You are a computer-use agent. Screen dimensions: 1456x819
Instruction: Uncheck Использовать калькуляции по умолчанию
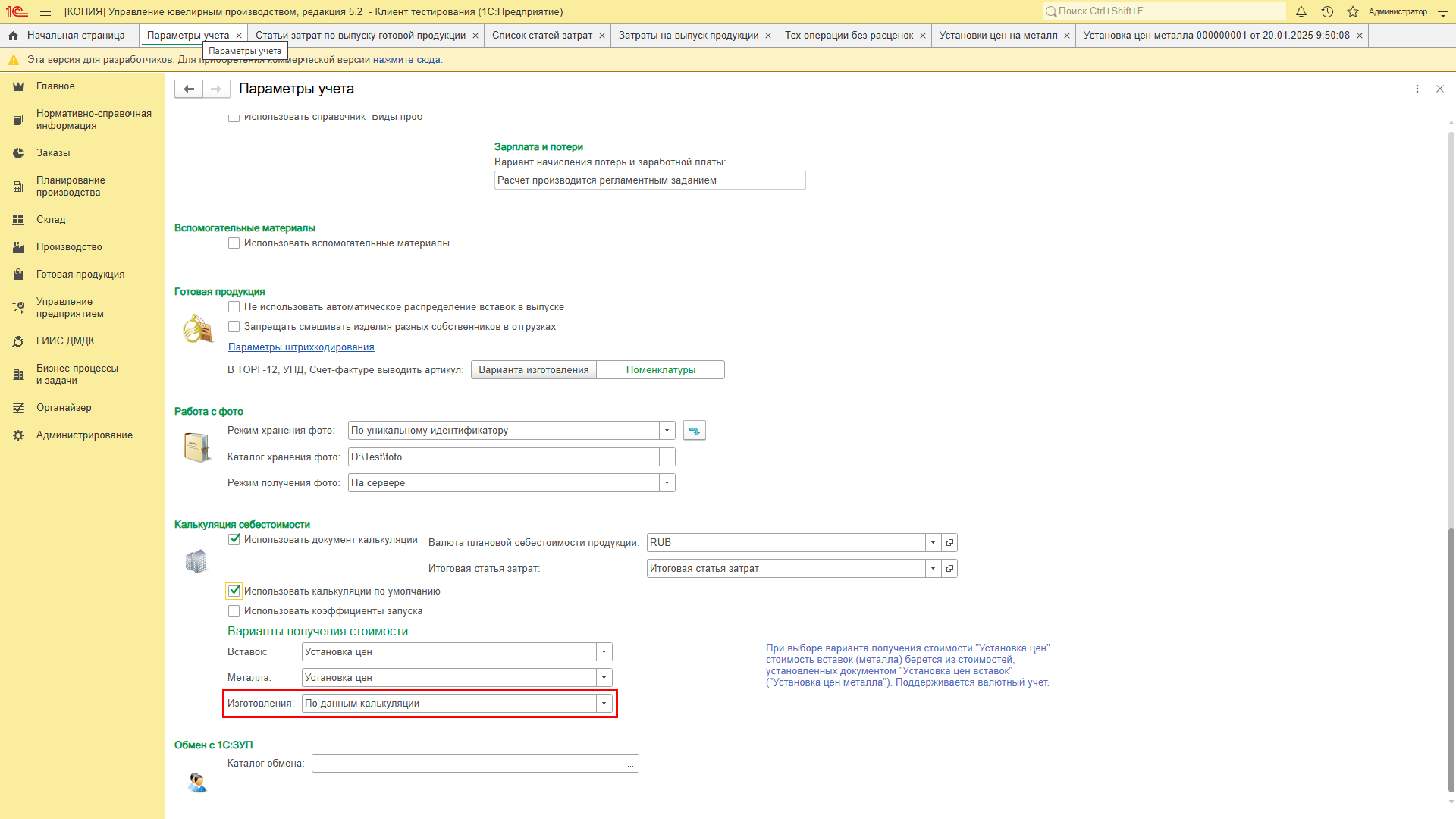tap(234, 591)
